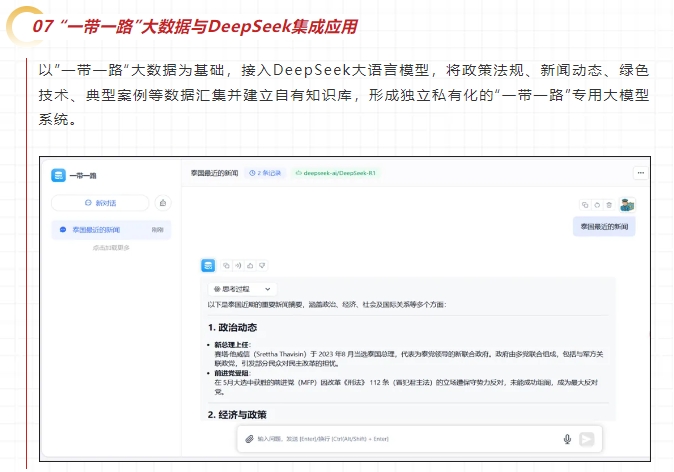Click the assistant's blue avatar icon

coord(208,265)
